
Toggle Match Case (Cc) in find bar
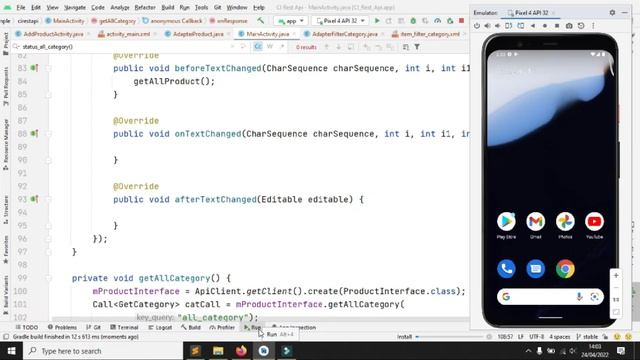(x=258, y=47)
